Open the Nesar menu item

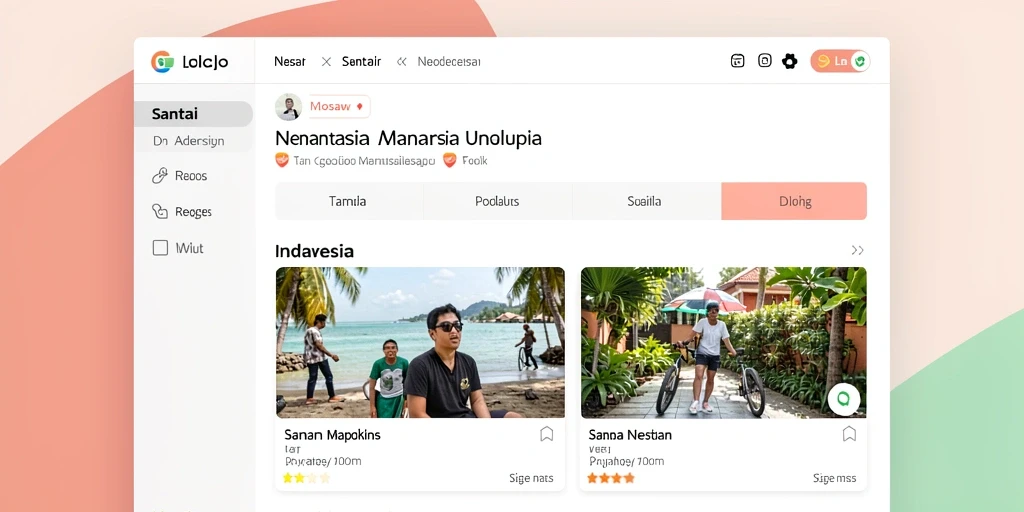tap(289, 61)
